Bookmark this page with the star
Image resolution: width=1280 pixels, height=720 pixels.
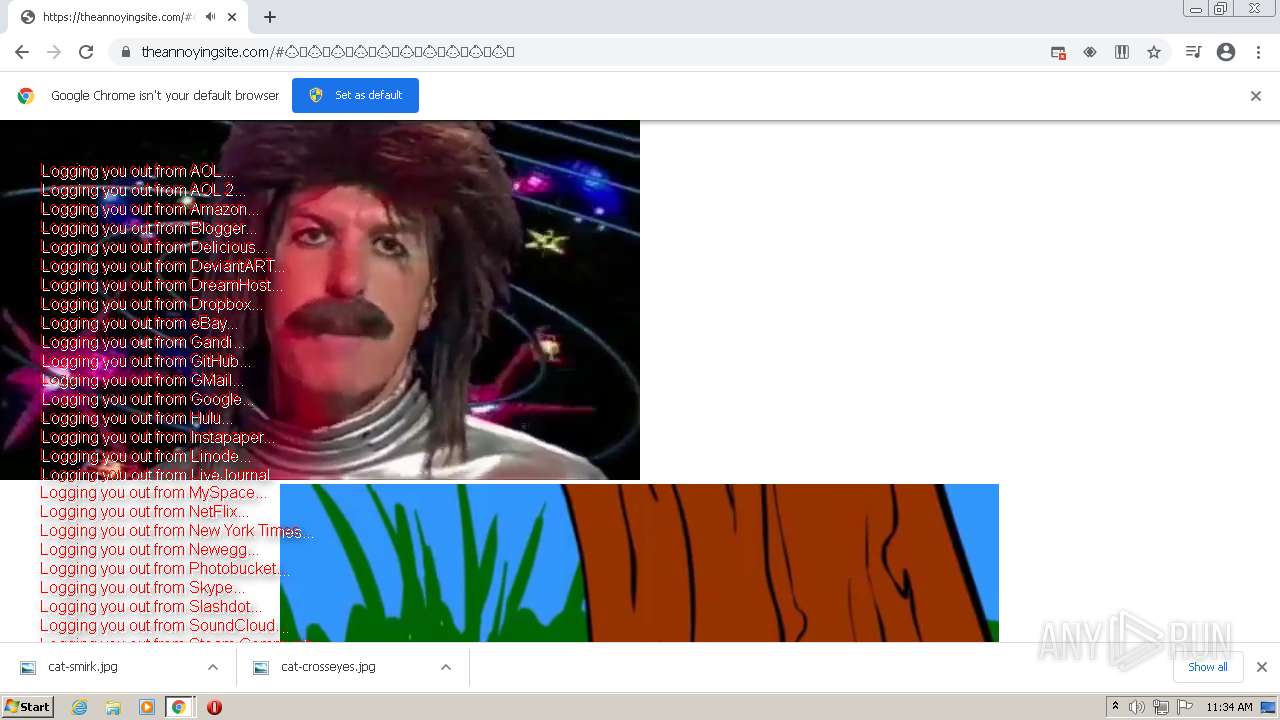pos(1154,52)
